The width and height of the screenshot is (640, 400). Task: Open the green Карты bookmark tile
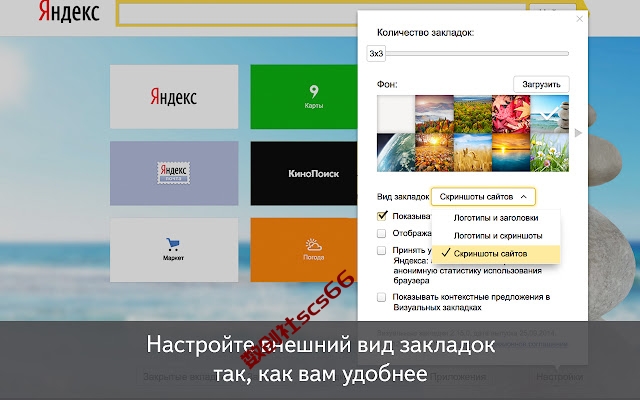click(x=304, y=97)
